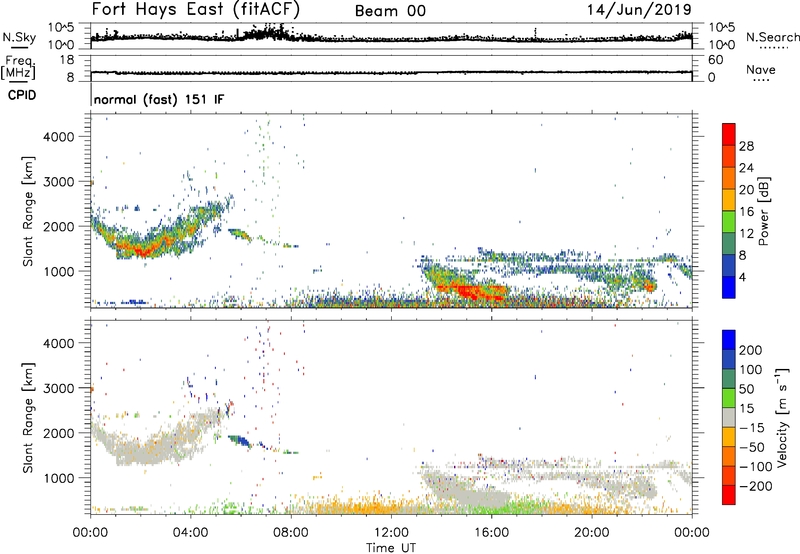This screenshot has height=554, width=800.
Task: Click the date "14/Jun/2019"
Action: point(639,9)
